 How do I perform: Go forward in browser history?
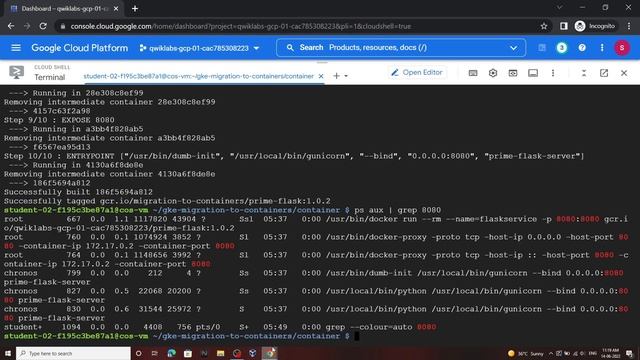click(x=27, y=26)
